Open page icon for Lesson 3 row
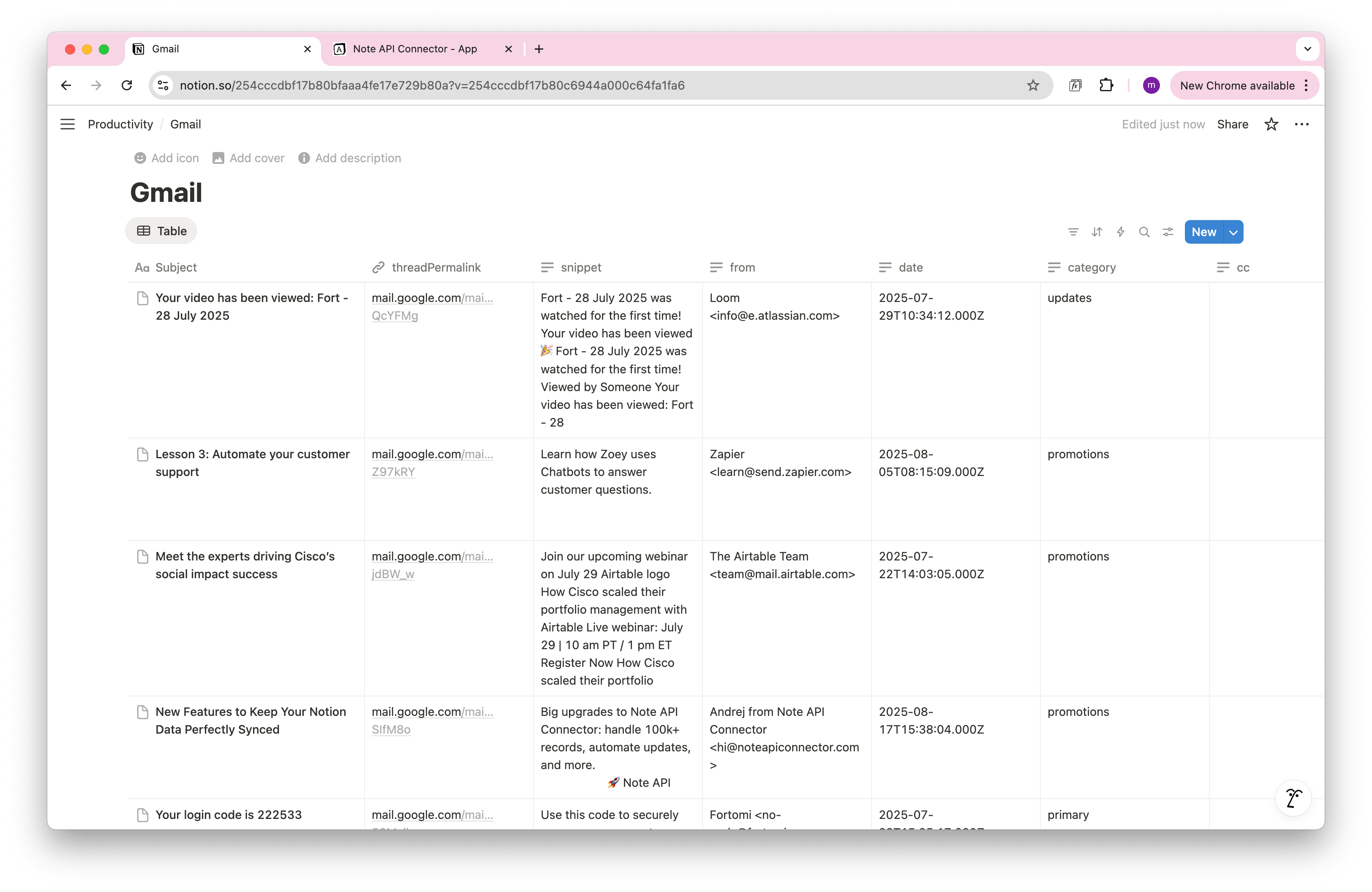 tap(142, 454)
